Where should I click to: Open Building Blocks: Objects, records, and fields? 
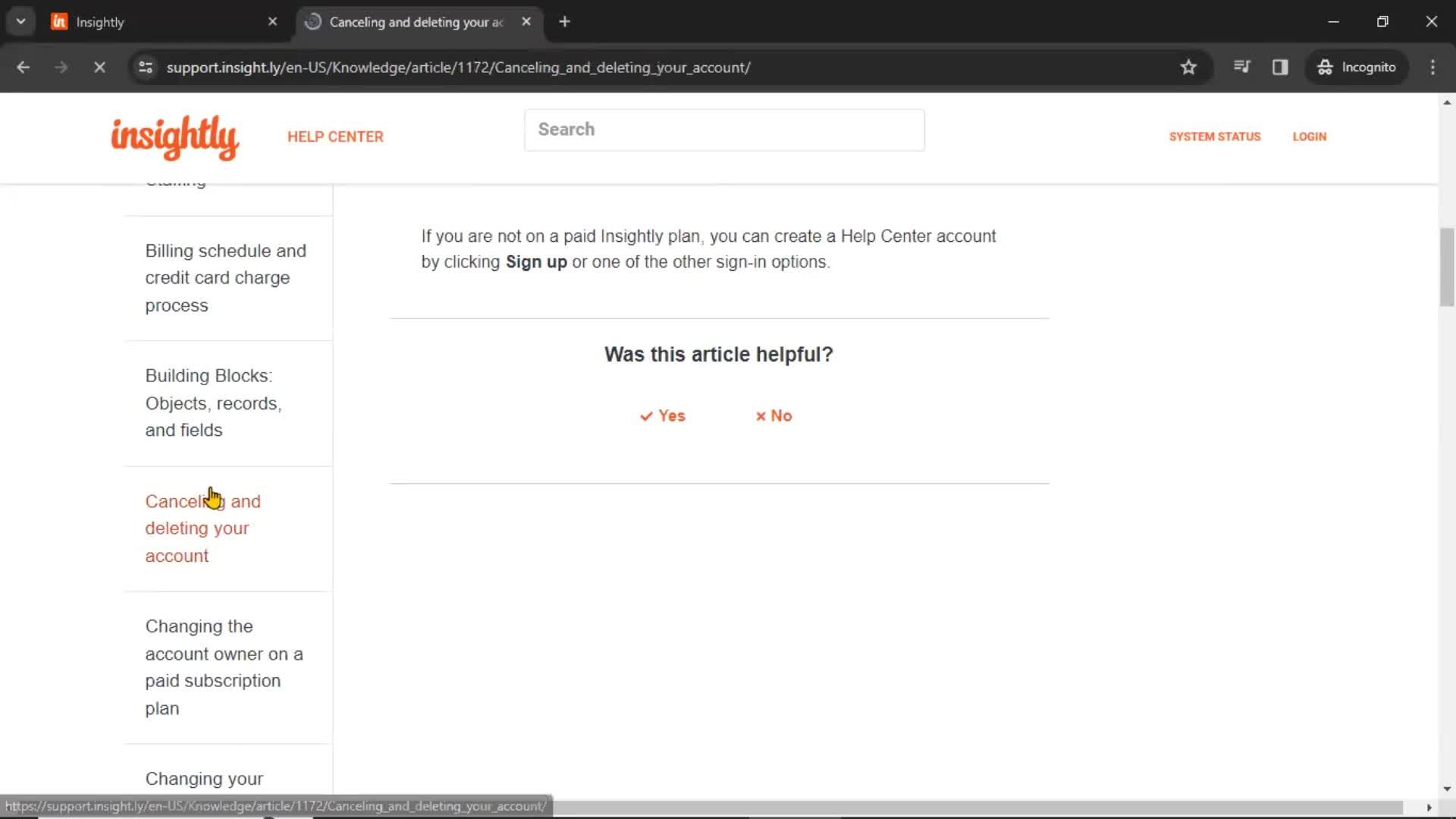(x=214, y=403)
